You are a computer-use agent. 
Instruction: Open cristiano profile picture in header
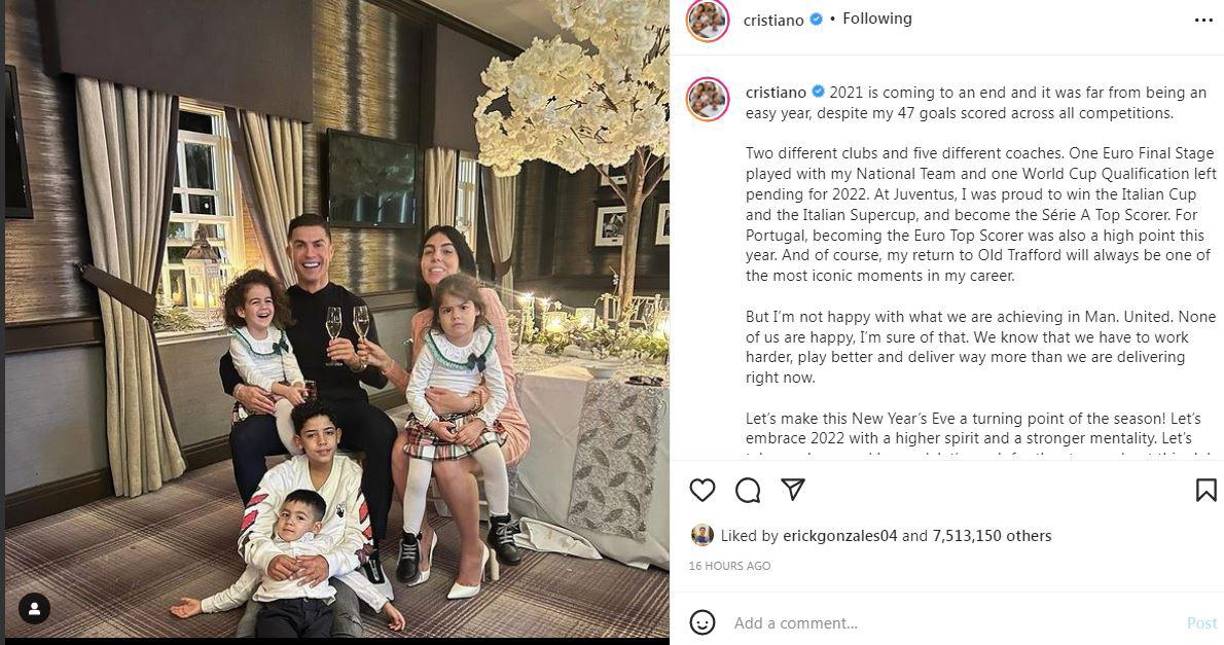(707, 20)
